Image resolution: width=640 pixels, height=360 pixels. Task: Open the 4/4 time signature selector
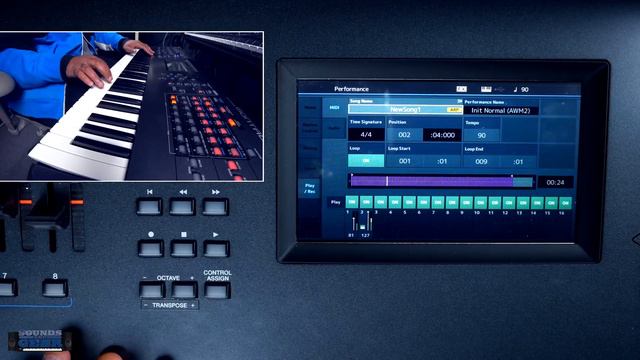tap(366, 134)
